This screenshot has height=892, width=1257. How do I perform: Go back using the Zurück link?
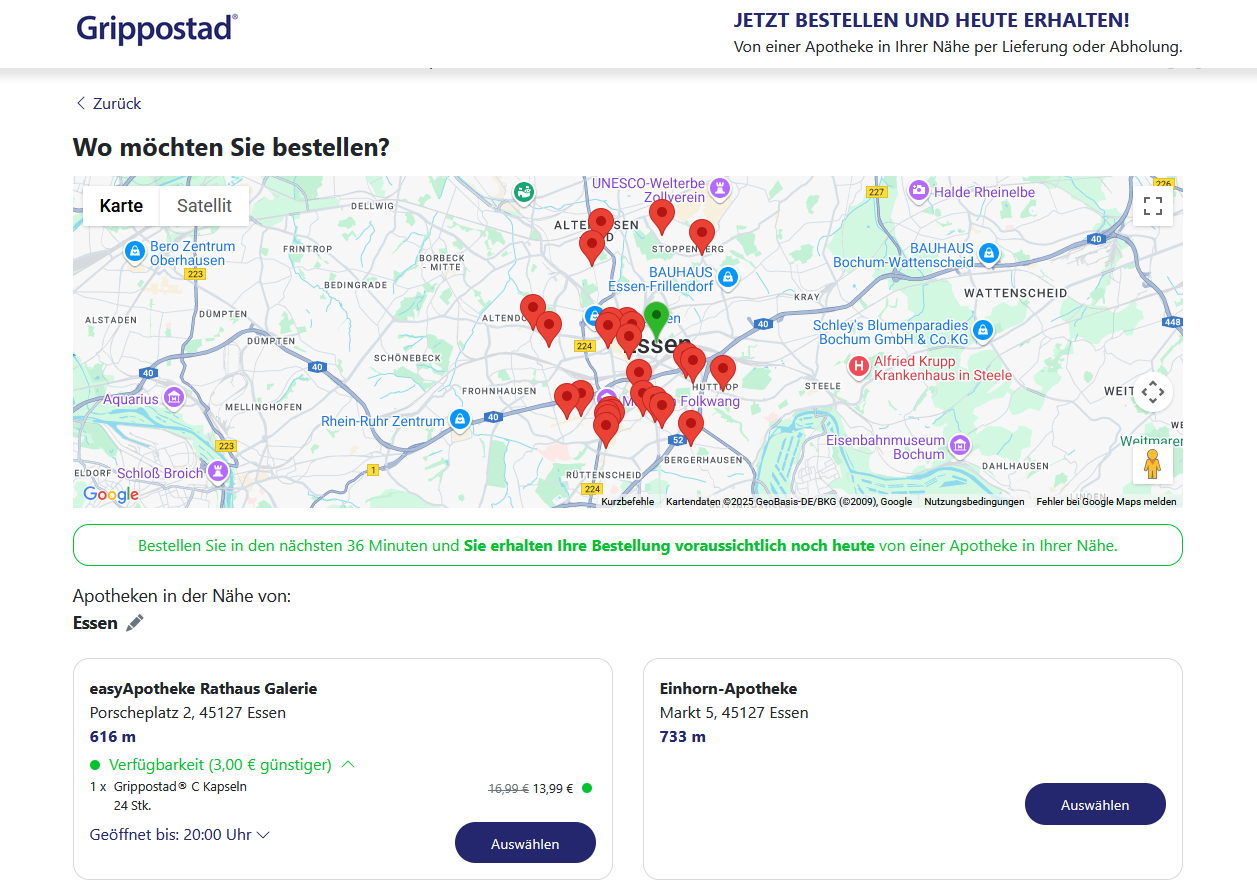click(108, 104)
